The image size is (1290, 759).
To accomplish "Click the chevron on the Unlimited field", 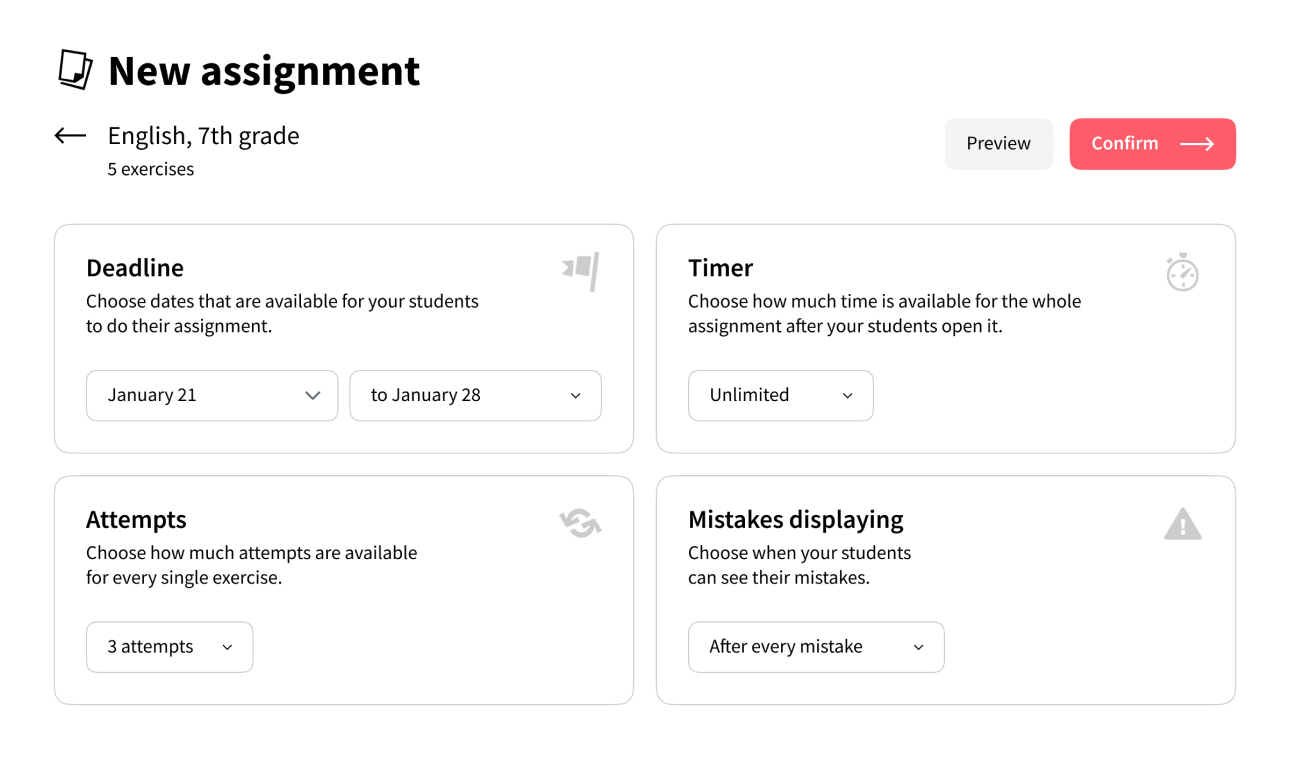I will 847,396.
